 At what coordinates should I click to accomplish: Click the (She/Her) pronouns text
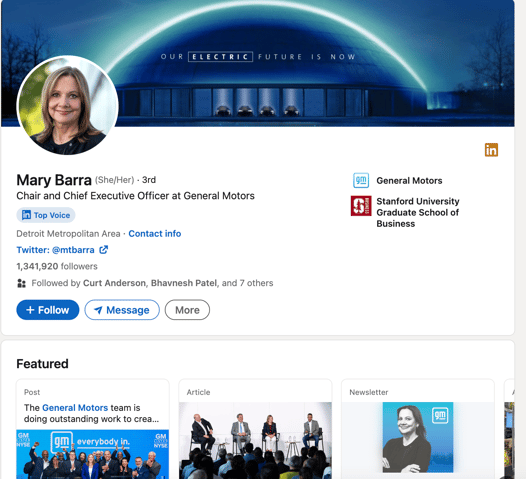click(x=114, y=180)
